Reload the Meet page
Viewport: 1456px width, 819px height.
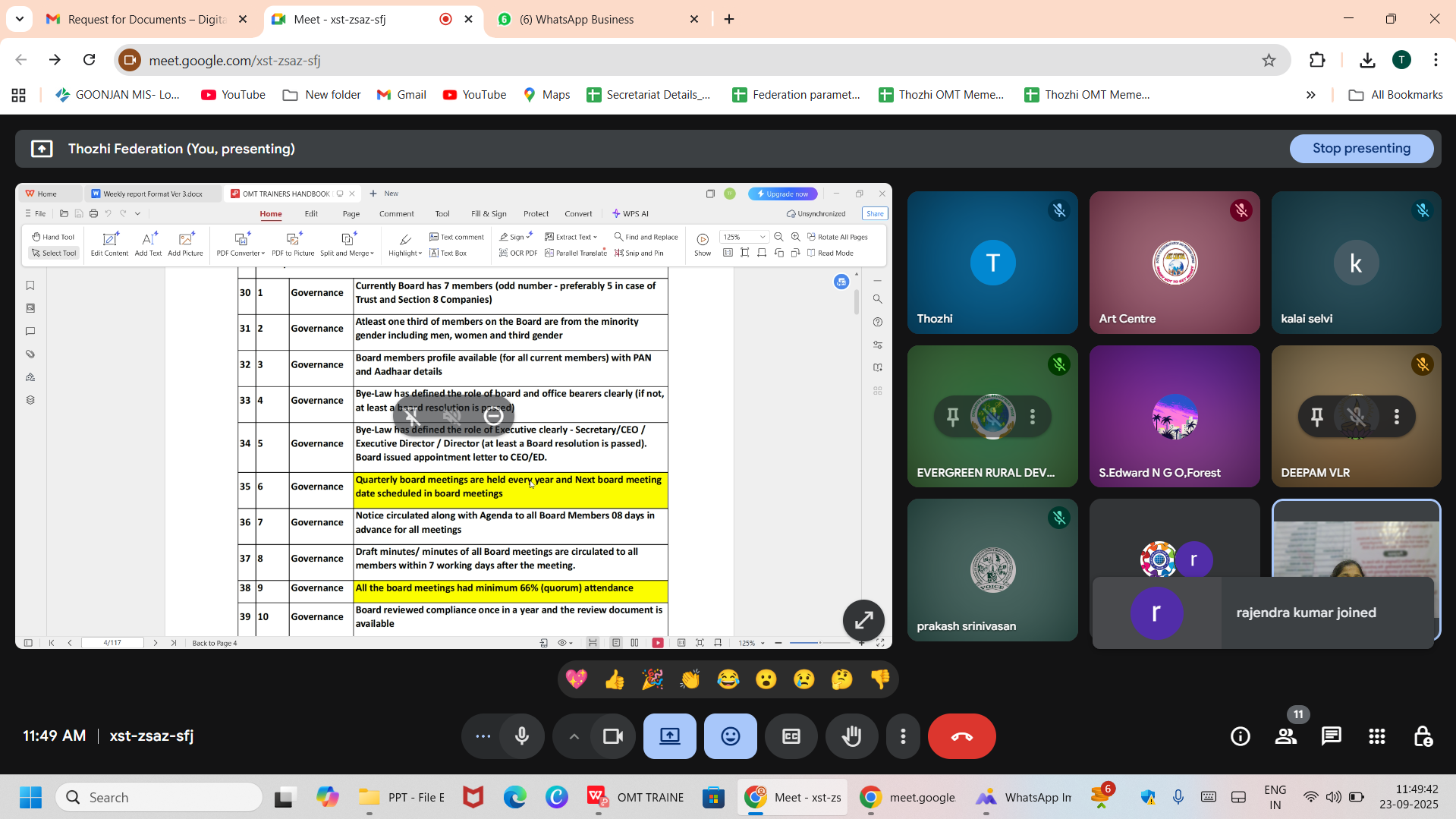(90, 60)
